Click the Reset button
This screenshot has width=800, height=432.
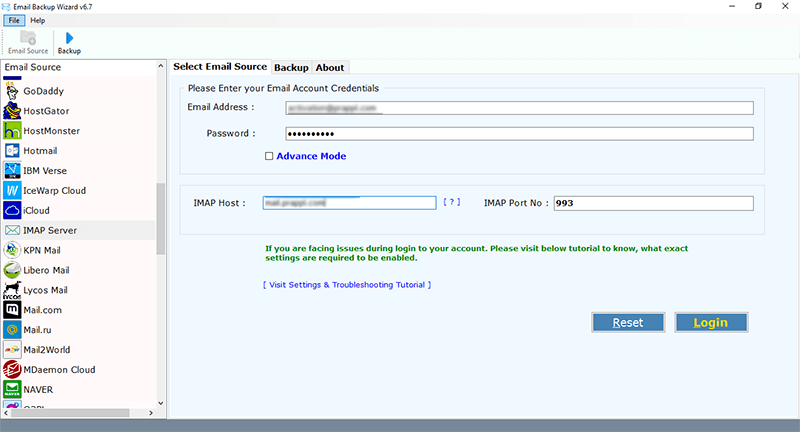628,322
